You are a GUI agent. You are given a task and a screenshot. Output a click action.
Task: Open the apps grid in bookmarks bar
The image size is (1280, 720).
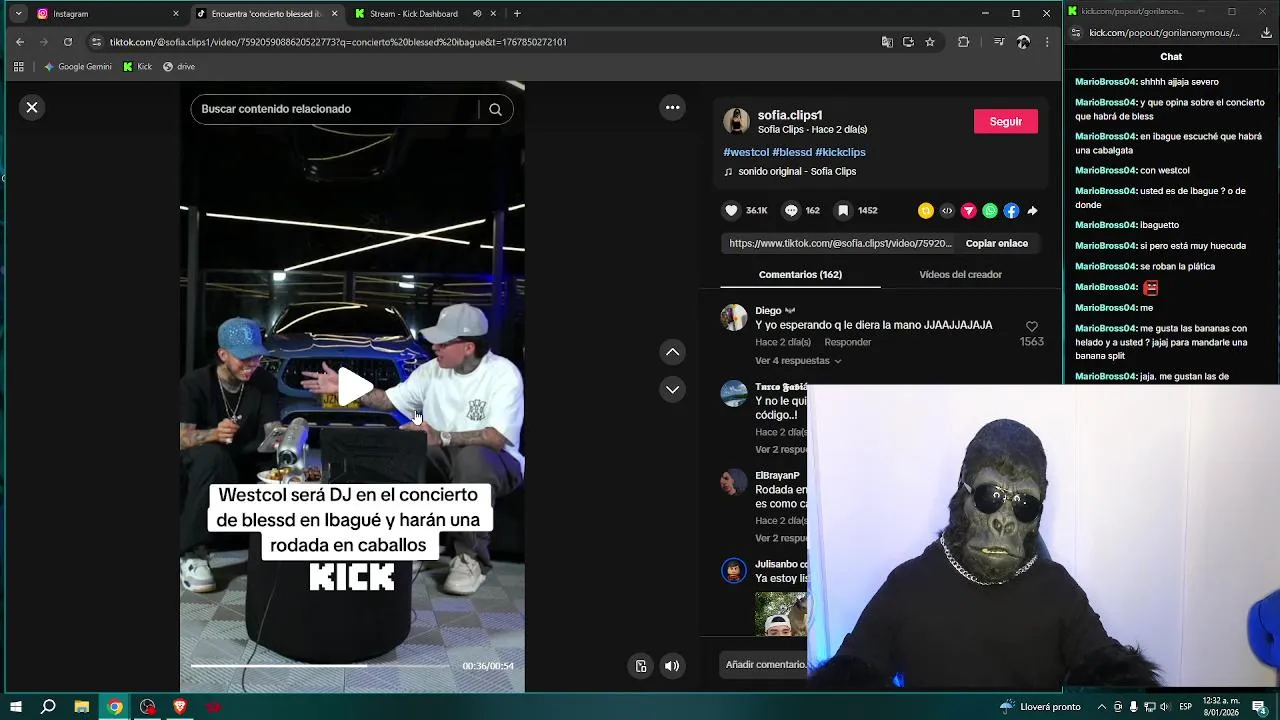pos(18,67)
